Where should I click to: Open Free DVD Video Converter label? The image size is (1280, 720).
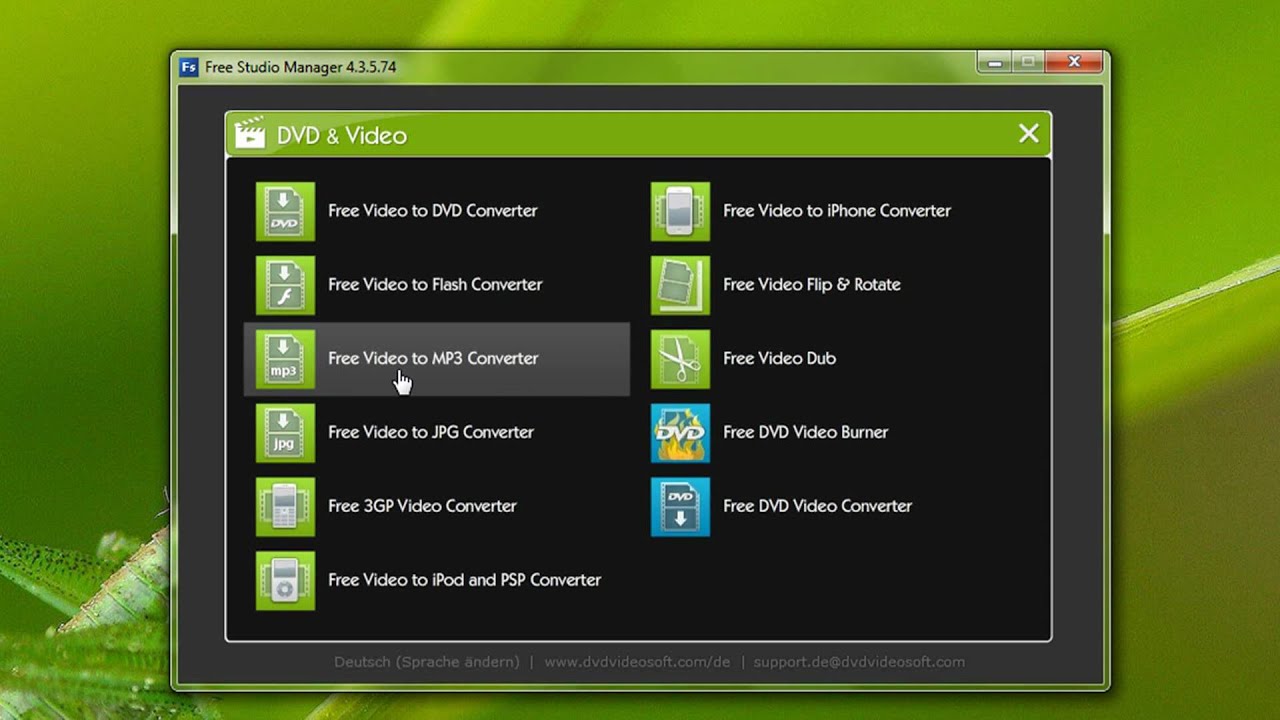coord(817,506)
